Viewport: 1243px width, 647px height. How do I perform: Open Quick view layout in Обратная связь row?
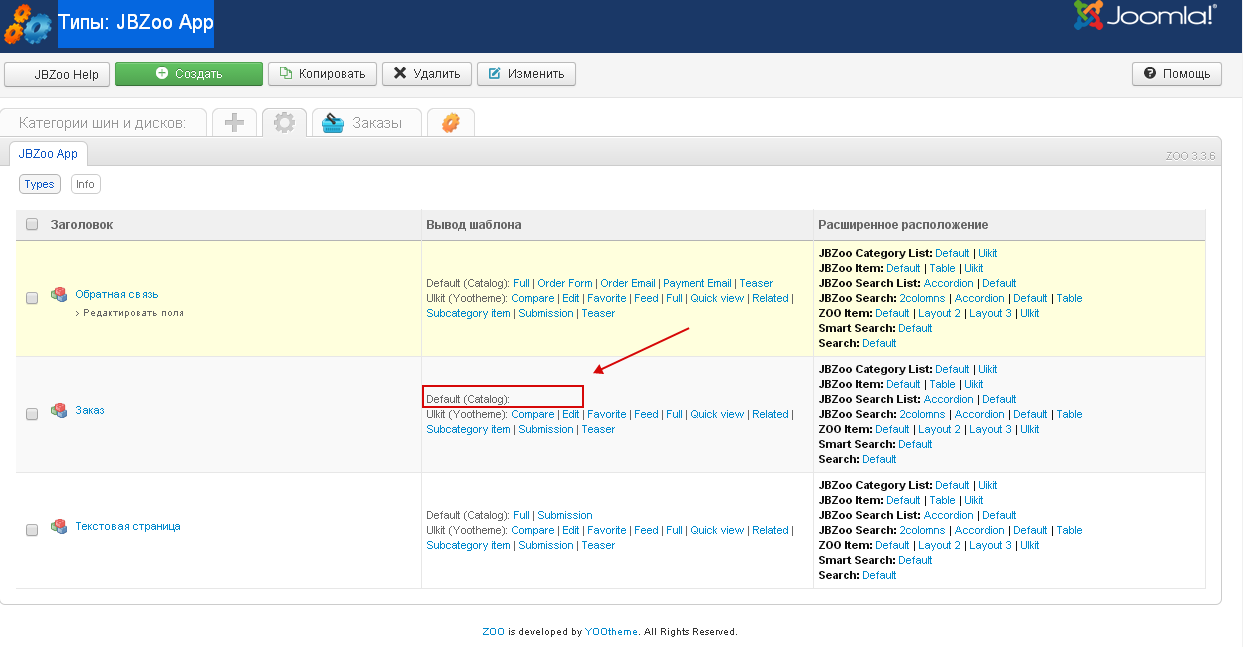[717, 298]
